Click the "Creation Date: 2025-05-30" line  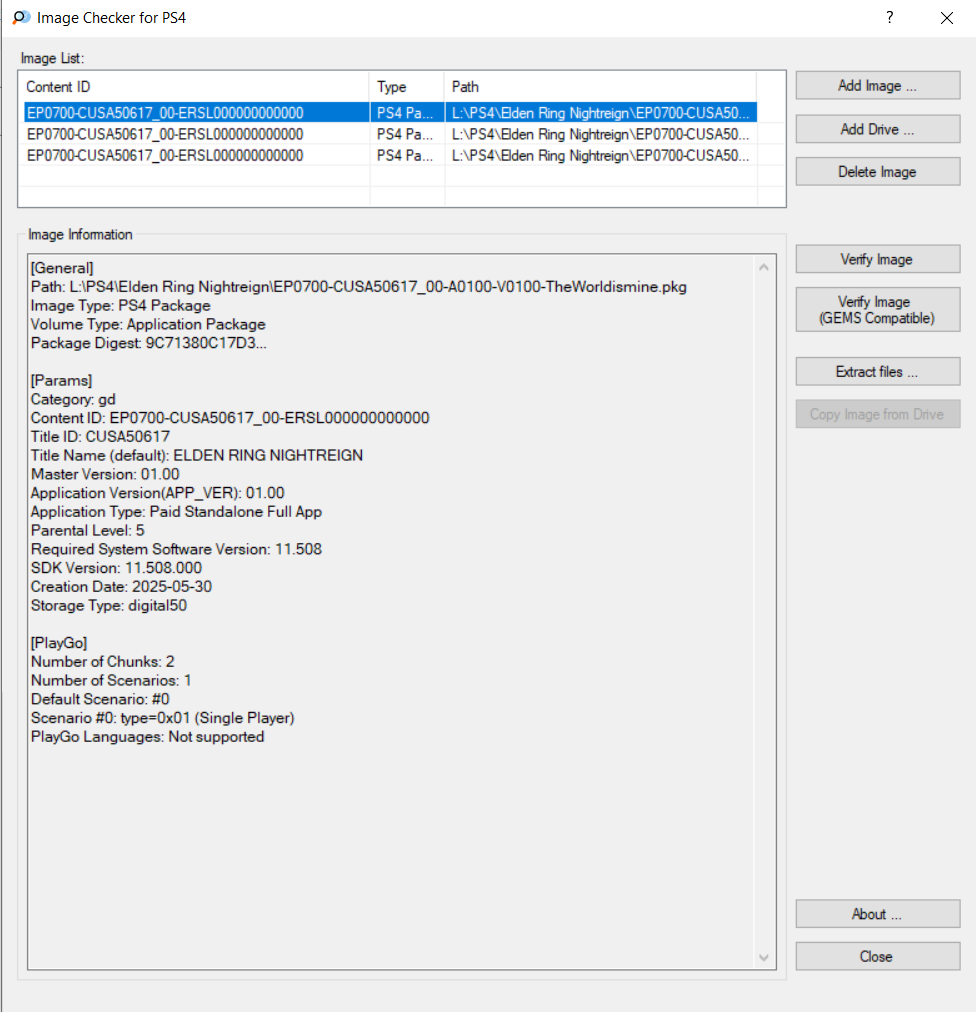121,586
